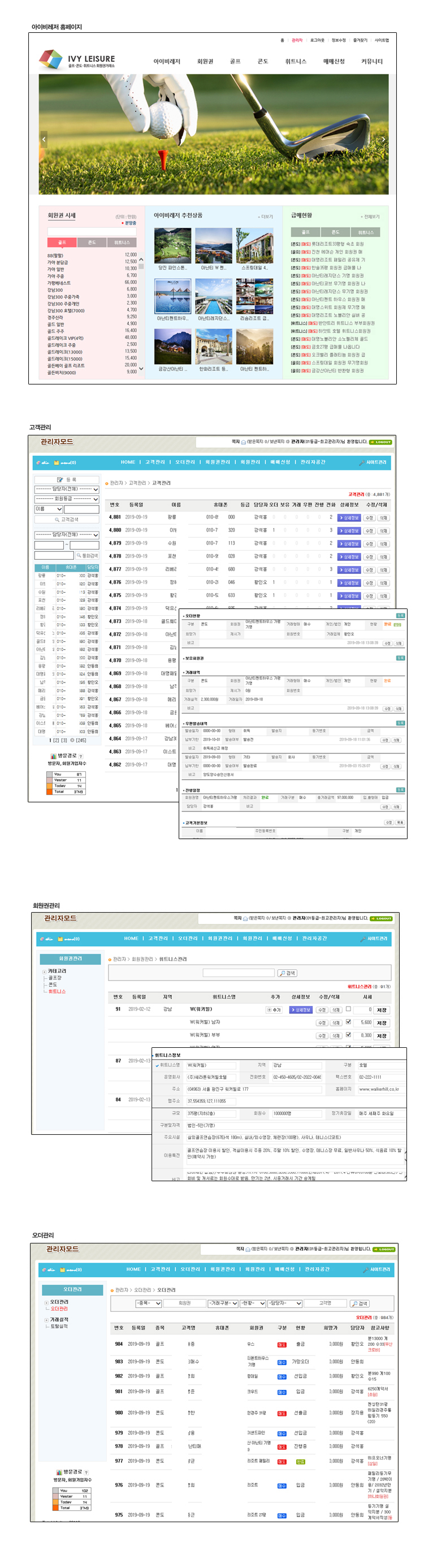Click the 통화검색 magnifier button
This screenshot has height=1568, width=424.
(x=87, y=555)
